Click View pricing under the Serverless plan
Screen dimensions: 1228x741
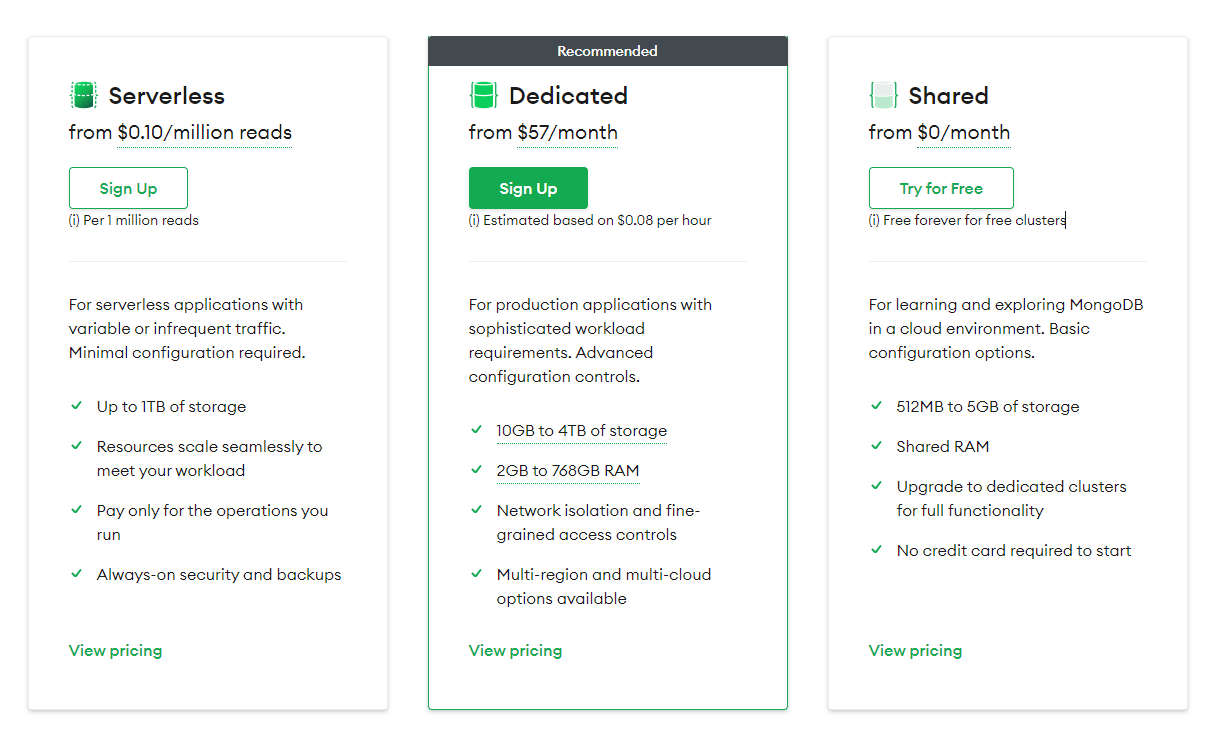pyautogui.click(x=115, y=650)
